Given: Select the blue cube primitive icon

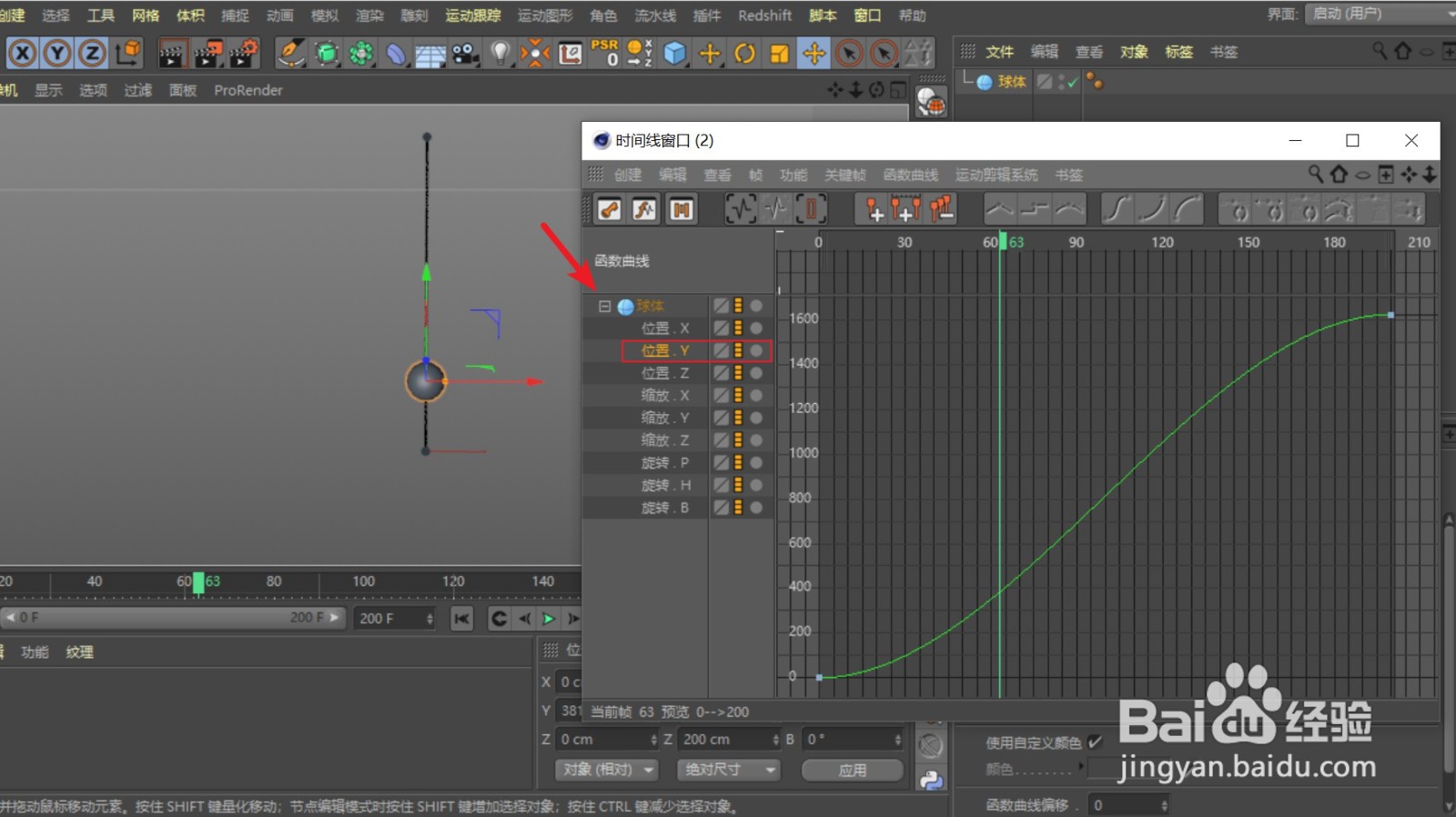Looking at the screenshot, I should 674,54.
